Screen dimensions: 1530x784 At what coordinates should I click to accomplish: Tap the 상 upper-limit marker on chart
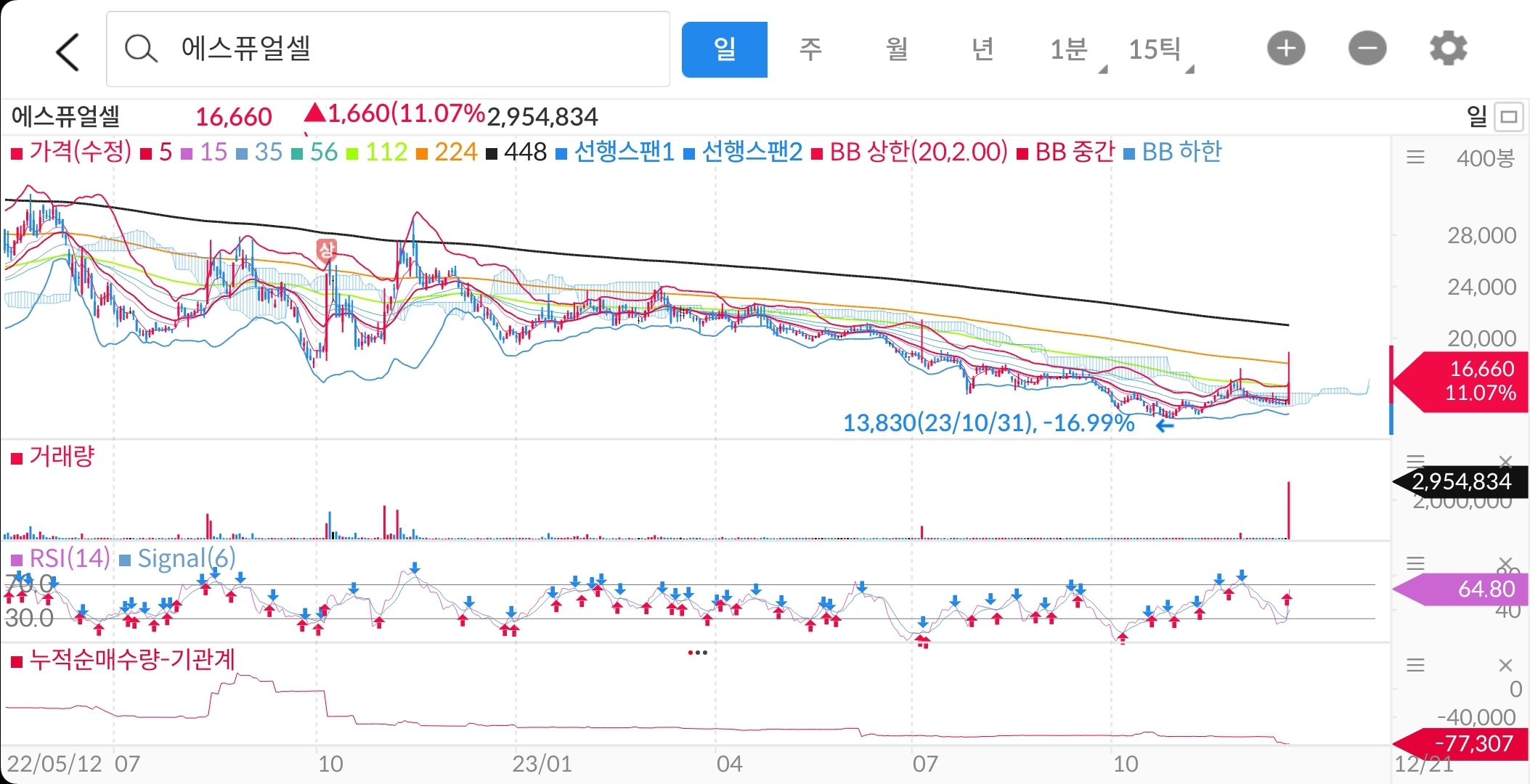coord(327,251)
